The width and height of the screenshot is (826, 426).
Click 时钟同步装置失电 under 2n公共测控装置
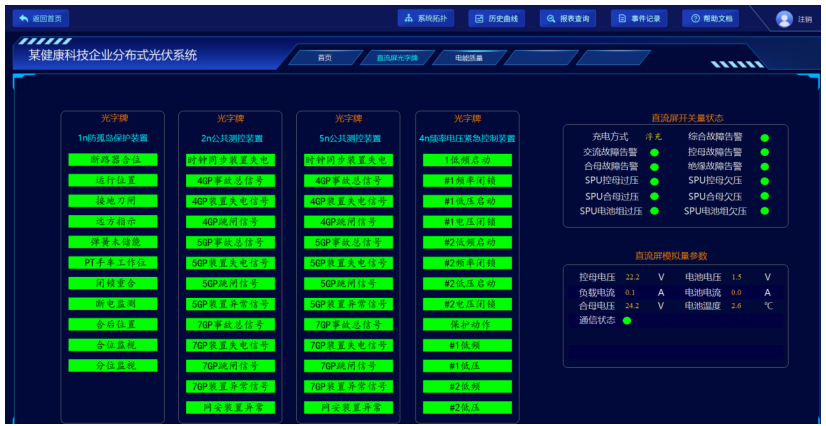(x=230, y=160)
